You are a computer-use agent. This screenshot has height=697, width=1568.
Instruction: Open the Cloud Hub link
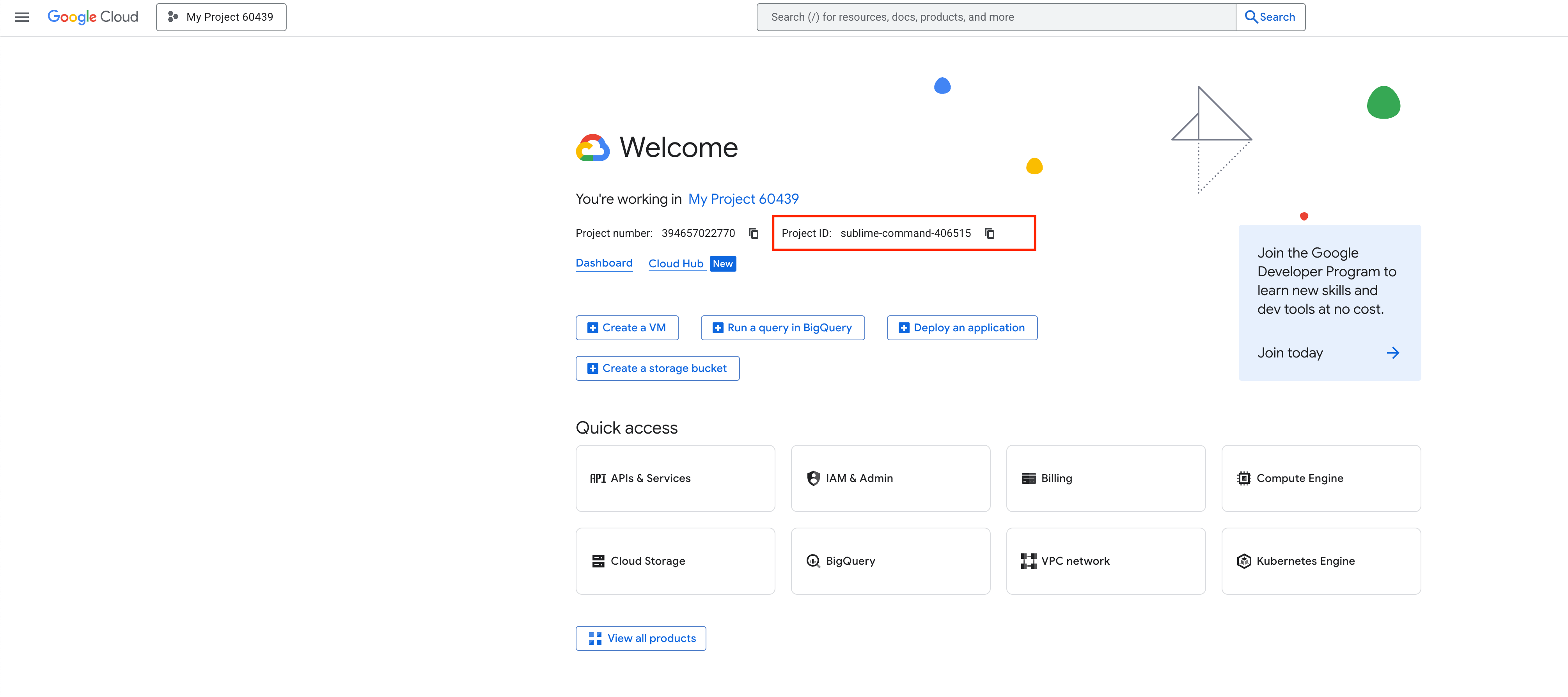pyautogui.click(x=676, y=264)
